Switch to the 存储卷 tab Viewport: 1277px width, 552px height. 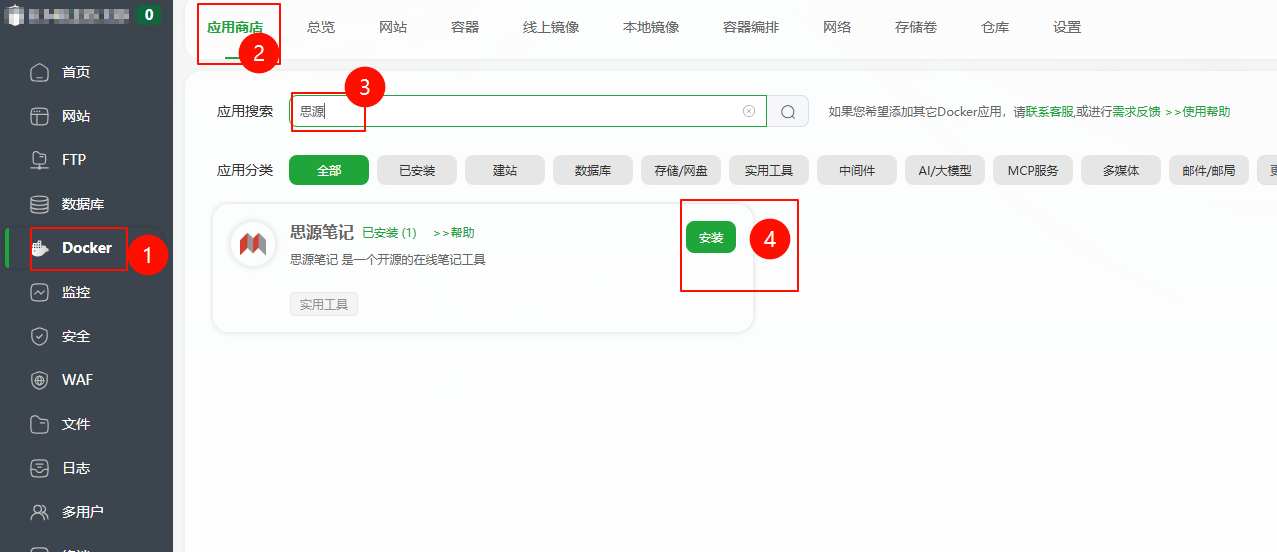(x=916, y=28)
